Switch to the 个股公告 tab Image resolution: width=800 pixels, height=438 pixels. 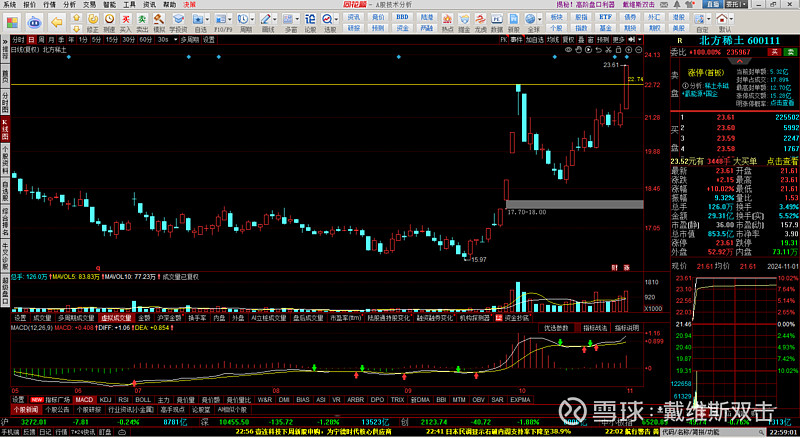tap(57, 409)
